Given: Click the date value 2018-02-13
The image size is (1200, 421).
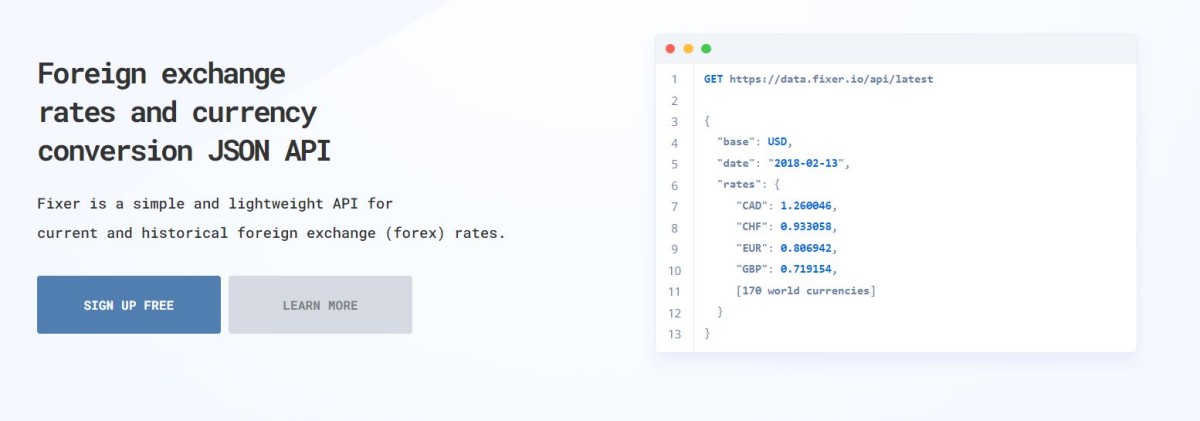Looking at the screenshot, I should pyautogui.click(x=808, y=163).
